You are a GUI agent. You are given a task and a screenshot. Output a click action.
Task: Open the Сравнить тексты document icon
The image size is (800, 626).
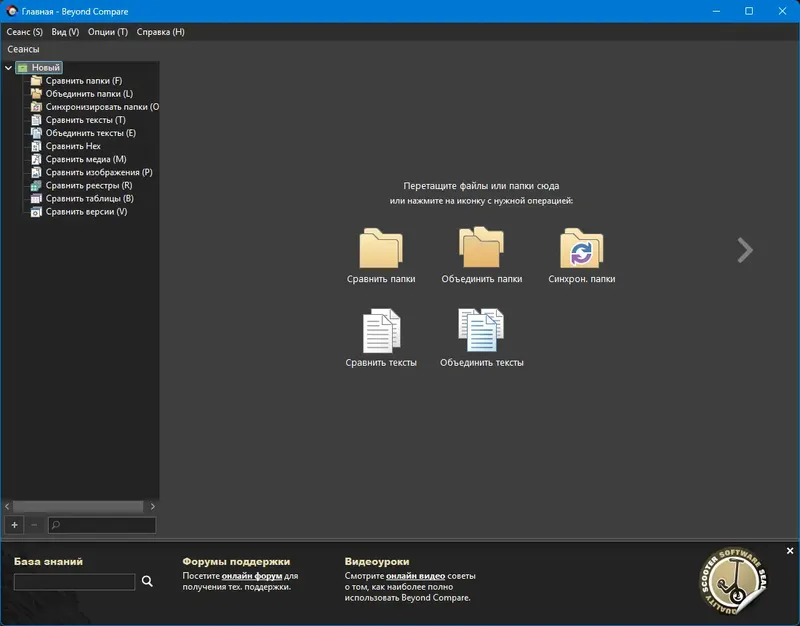381,332
